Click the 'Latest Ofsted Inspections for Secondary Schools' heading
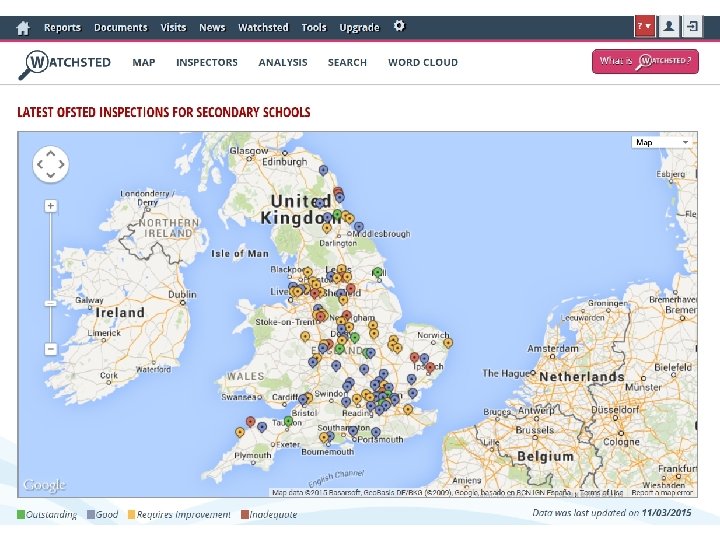720x540 pixels. [164, 112]
